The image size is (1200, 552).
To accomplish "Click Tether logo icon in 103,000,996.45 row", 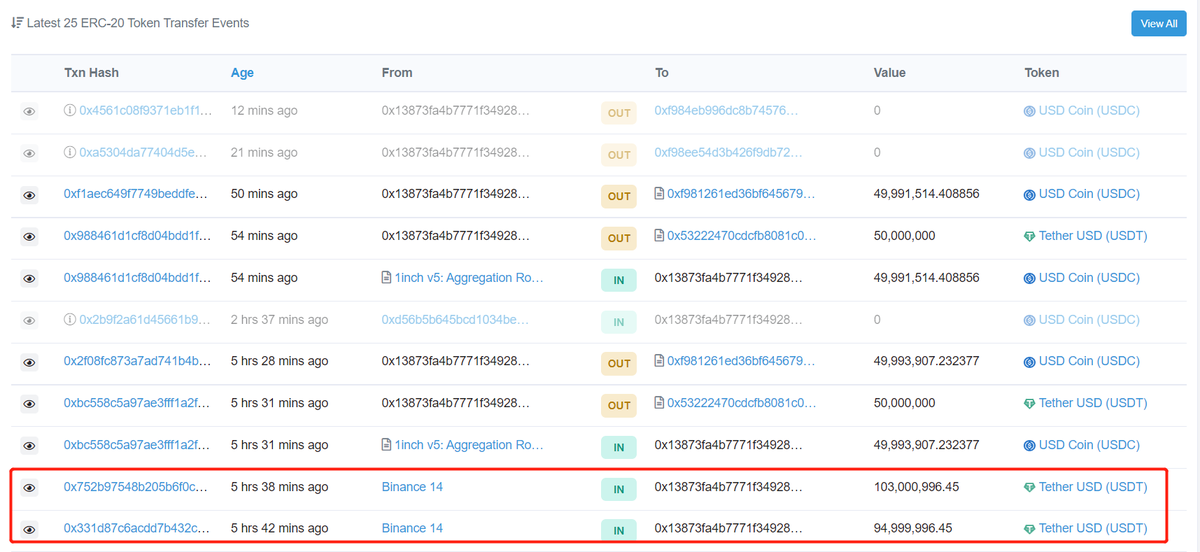I will 1030,487.
